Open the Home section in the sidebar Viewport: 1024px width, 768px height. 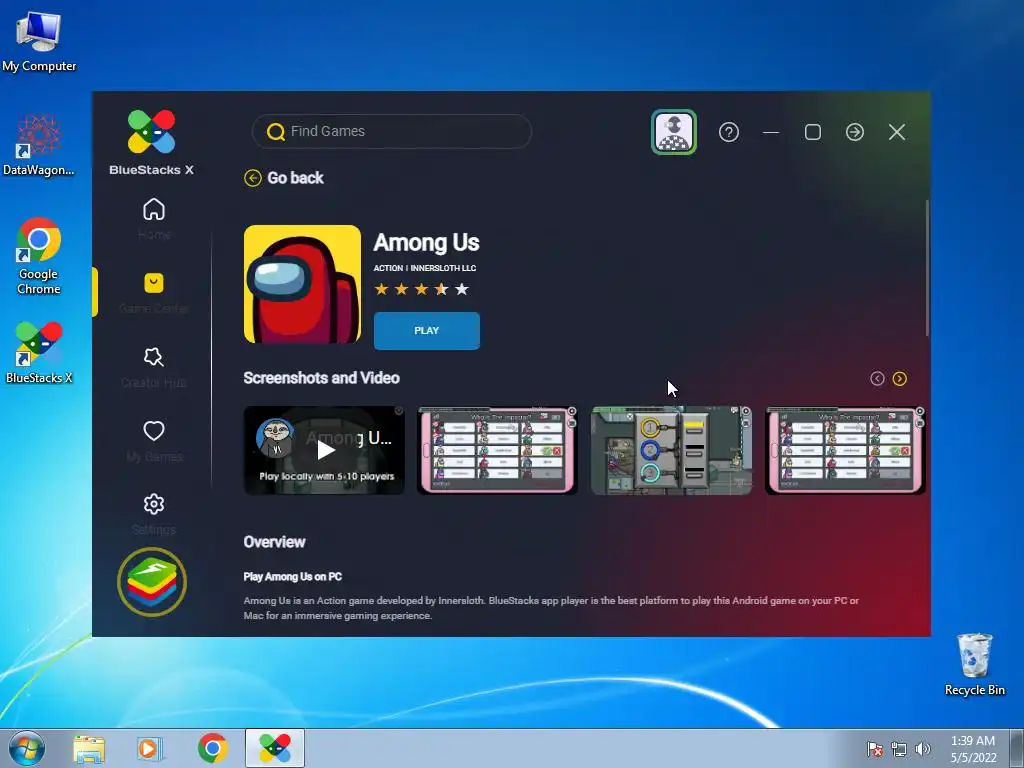154,218
